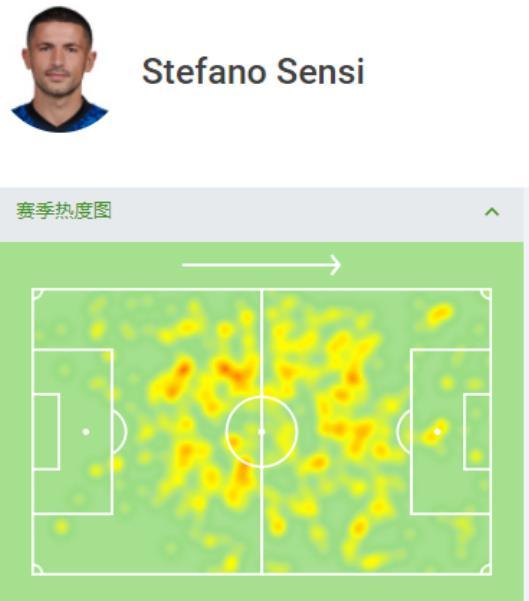
Task: Click the left penalty spot
Action: 86,432
